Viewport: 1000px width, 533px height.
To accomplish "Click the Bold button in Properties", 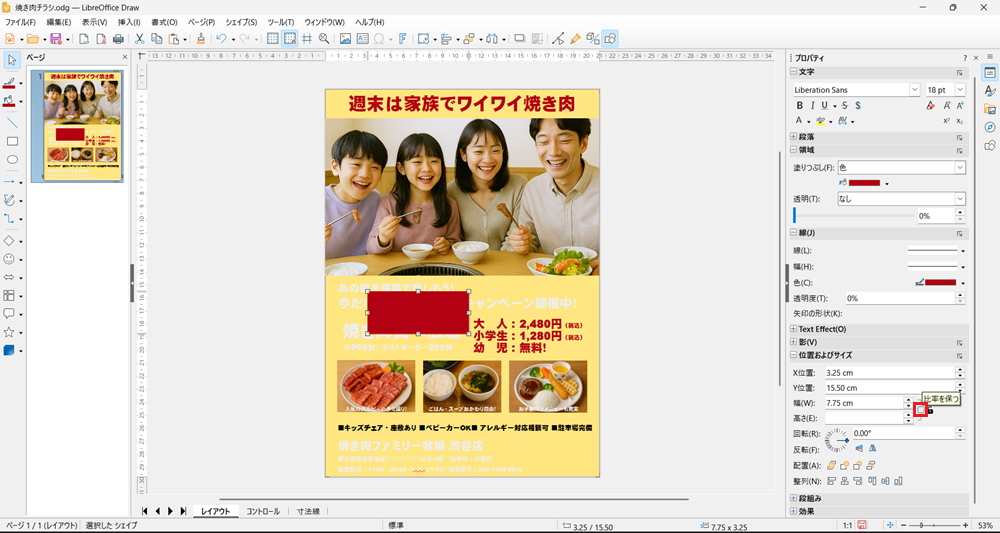I will pos(800,105).
